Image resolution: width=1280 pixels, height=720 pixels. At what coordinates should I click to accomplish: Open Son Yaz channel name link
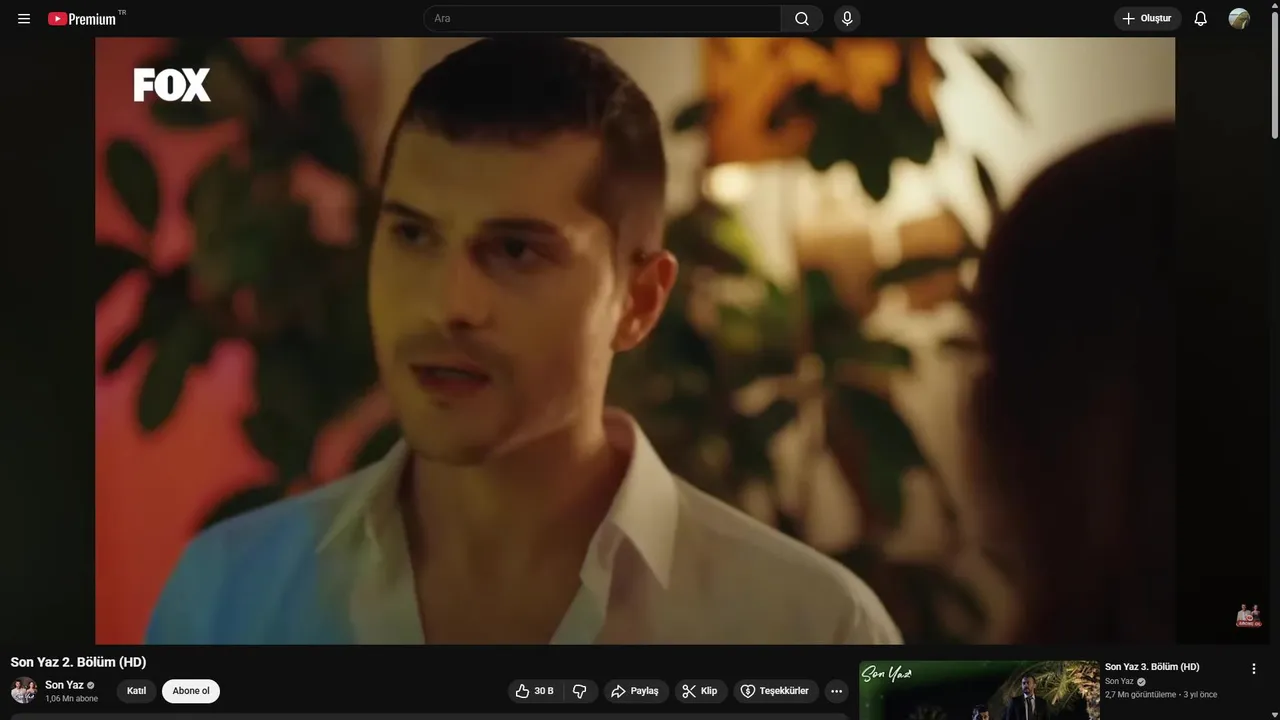pos(64,685)
